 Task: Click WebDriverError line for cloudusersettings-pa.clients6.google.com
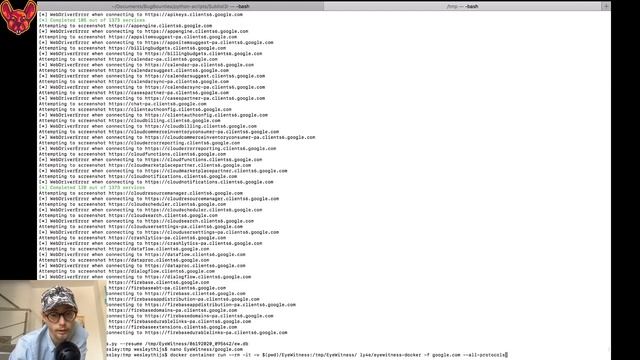pos(159,232)
